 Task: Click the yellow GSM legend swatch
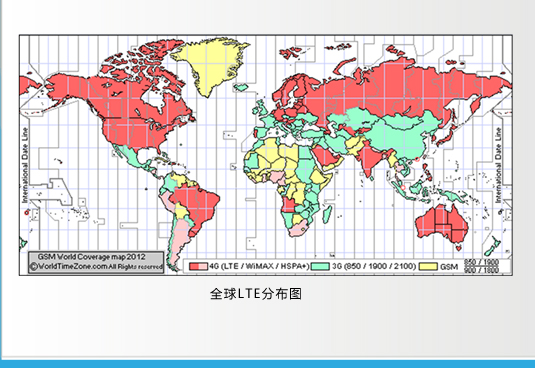click(428, 266)
